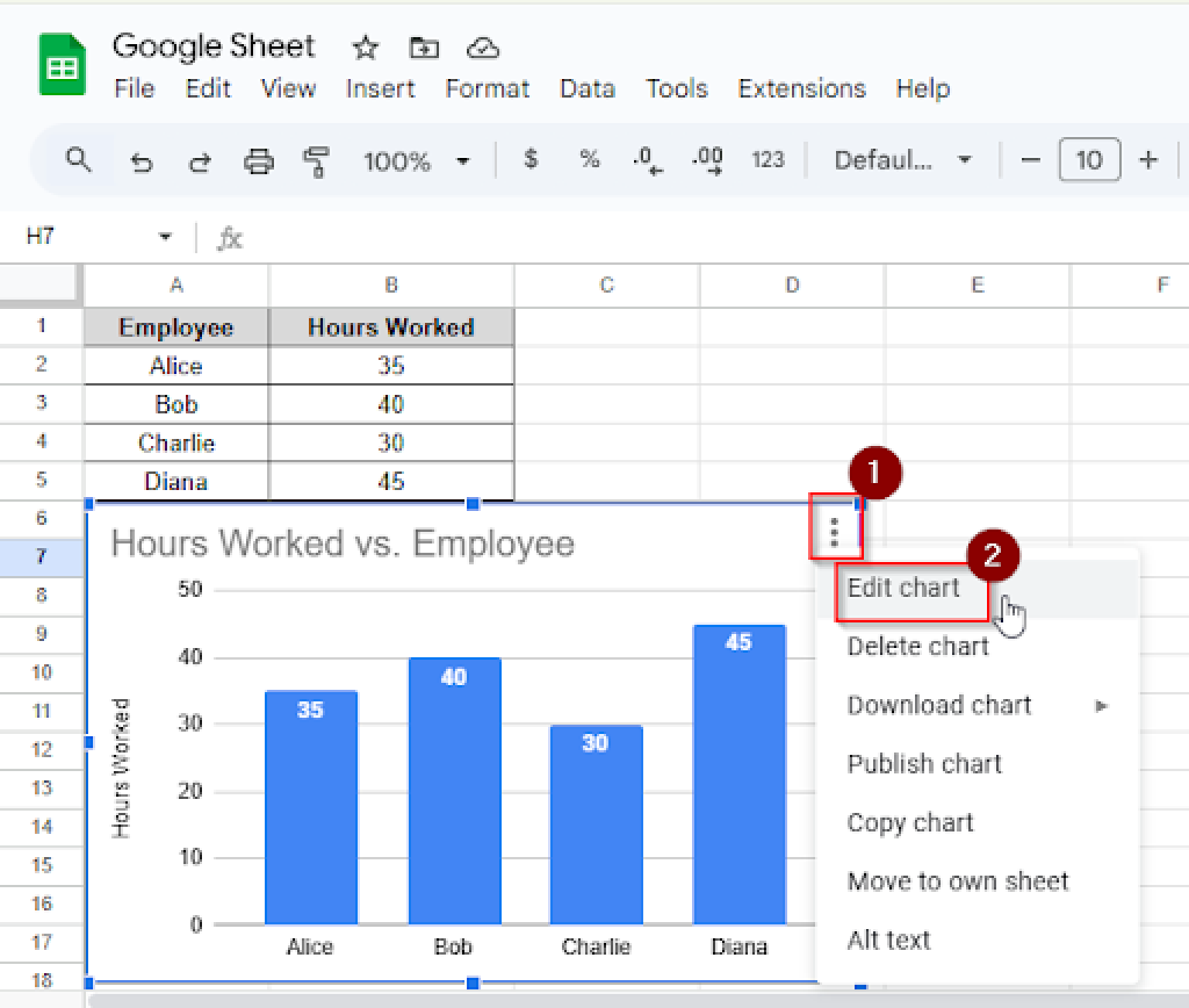The width and height of the screenshot is (1189, 1008).
Task: Open the Help menu
Action: pos(923,89)
